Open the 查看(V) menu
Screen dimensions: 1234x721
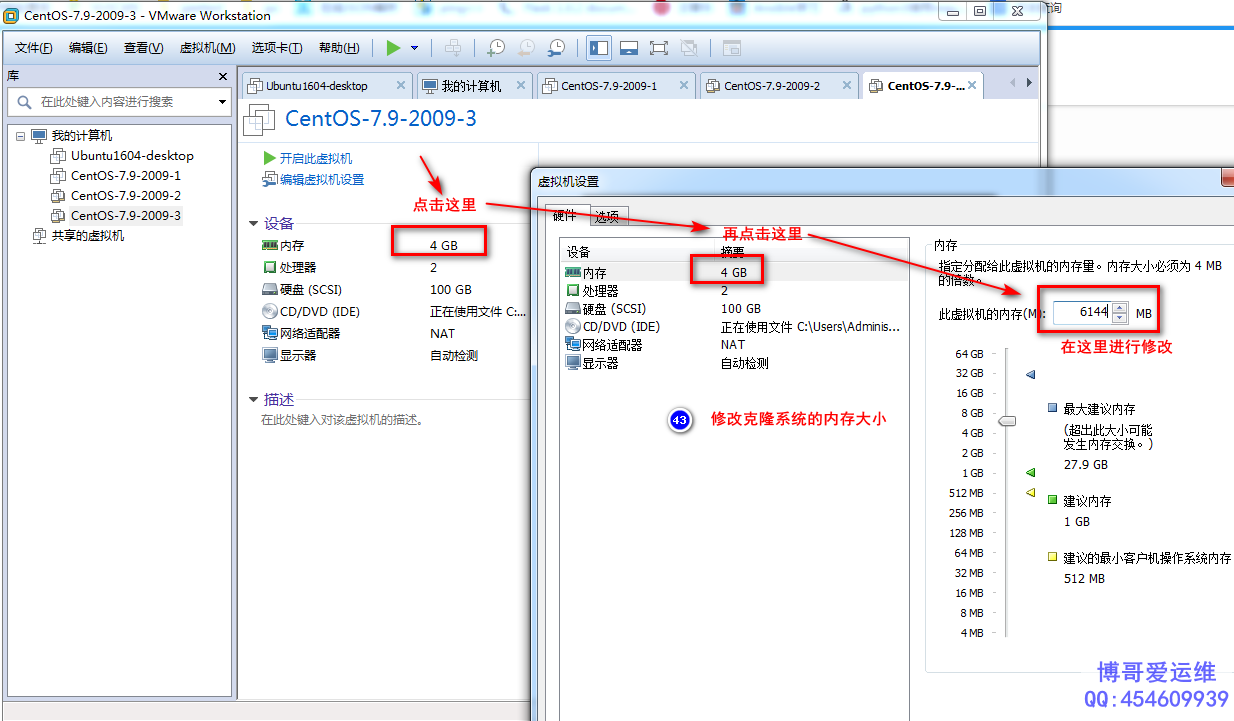coord(143,48)
